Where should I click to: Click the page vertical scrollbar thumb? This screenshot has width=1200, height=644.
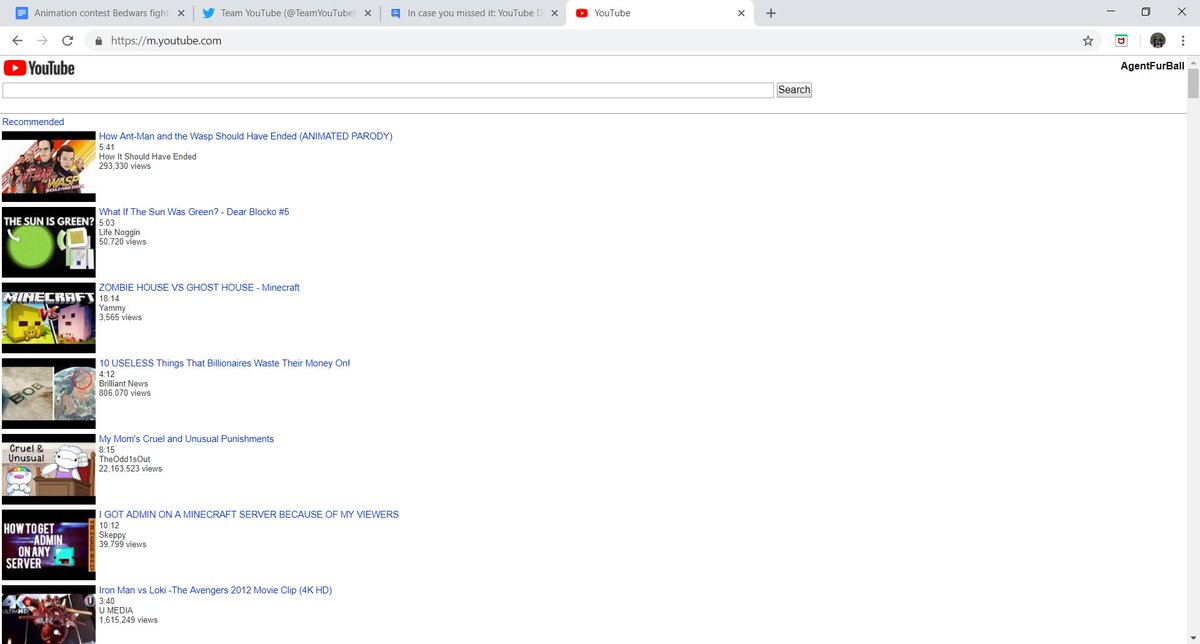pyautogui.click(x=1192, y=85)
